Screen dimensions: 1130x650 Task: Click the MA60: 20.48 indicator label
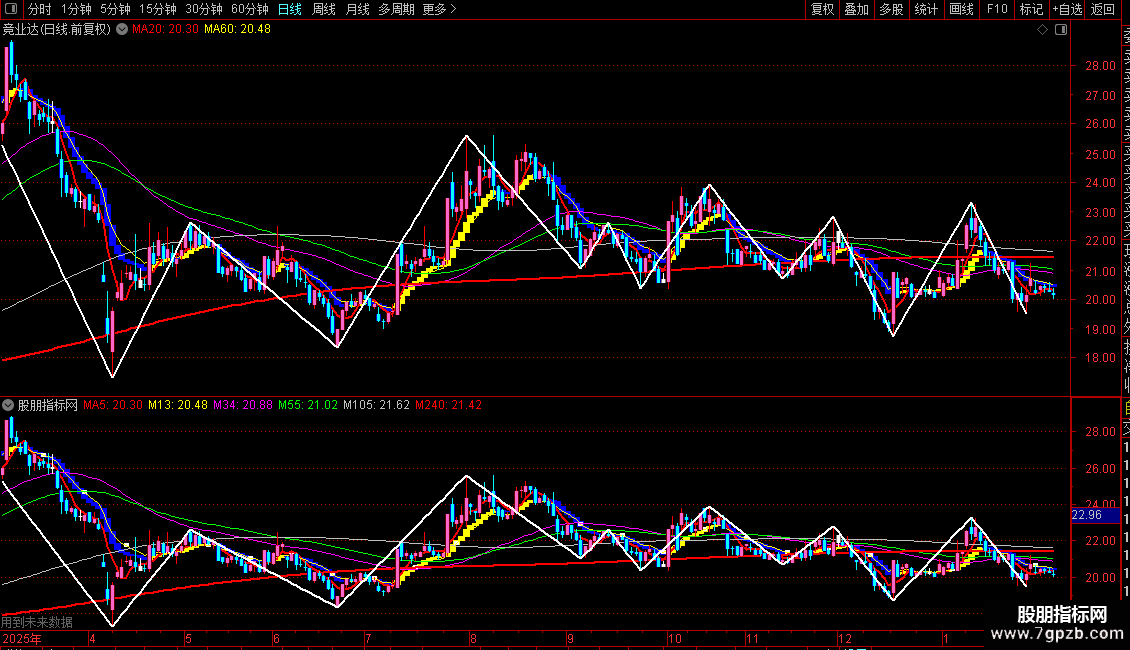point(237,30)
